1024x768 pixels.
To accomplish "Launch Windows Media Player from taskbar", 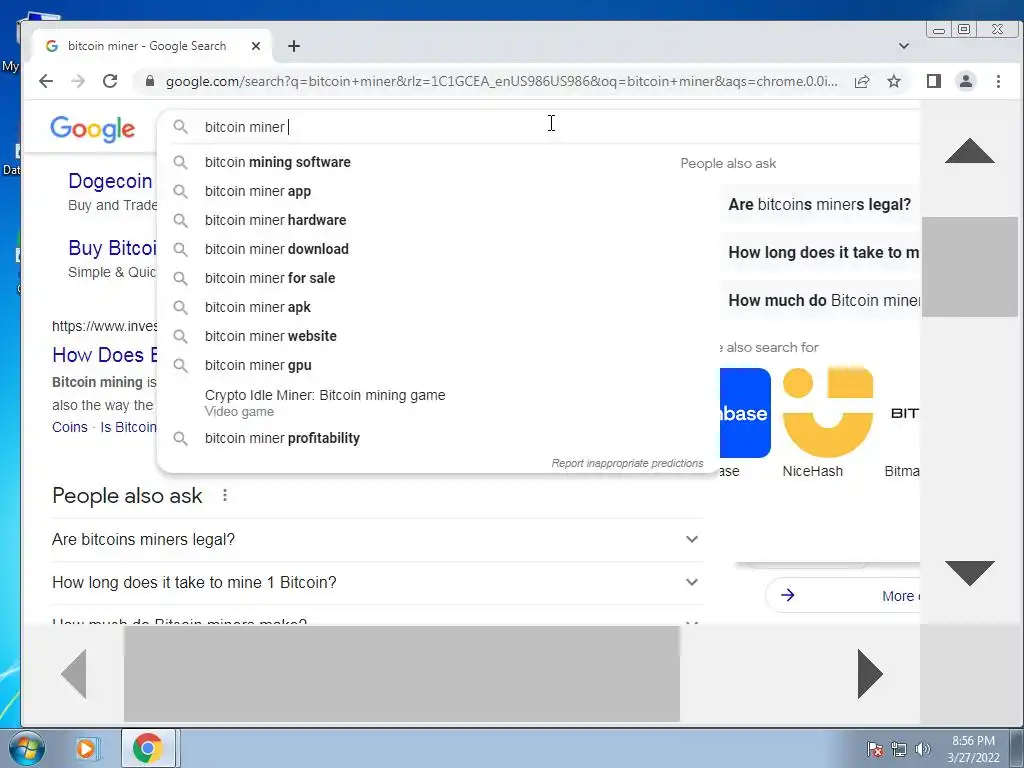I will click(86, 748).
